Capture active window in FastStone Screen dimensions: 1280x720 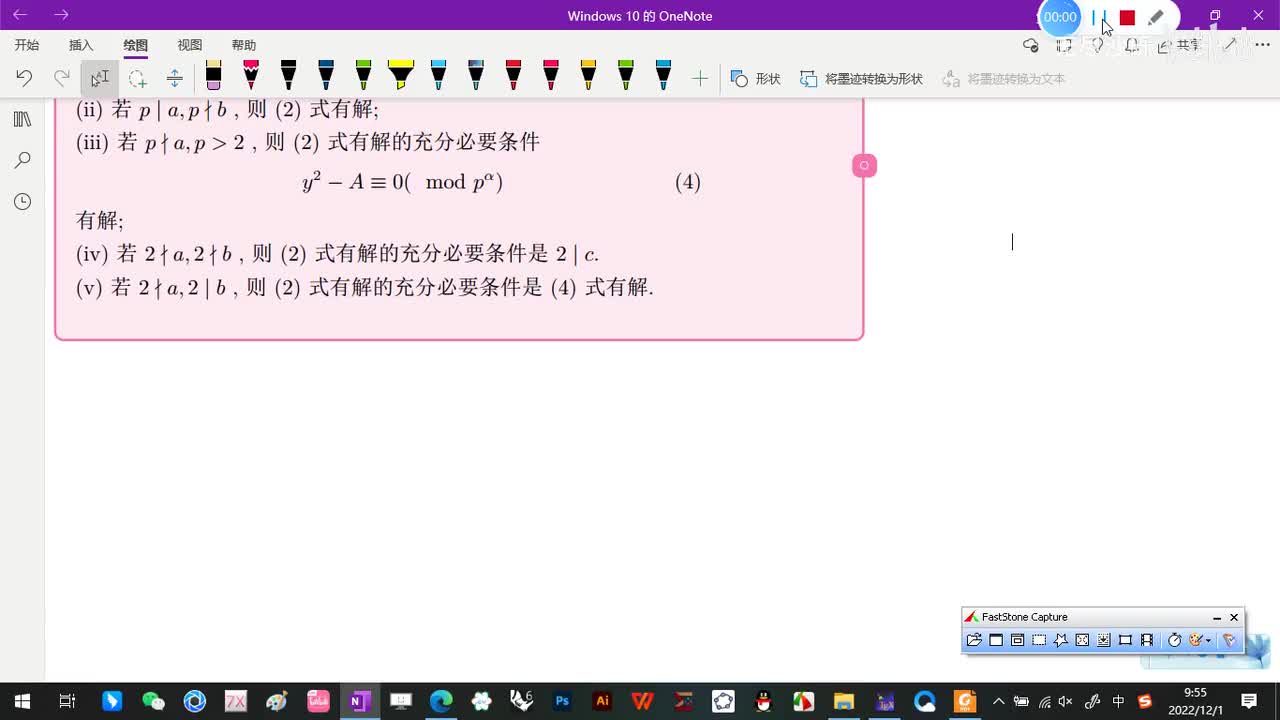tap(996, 640)
